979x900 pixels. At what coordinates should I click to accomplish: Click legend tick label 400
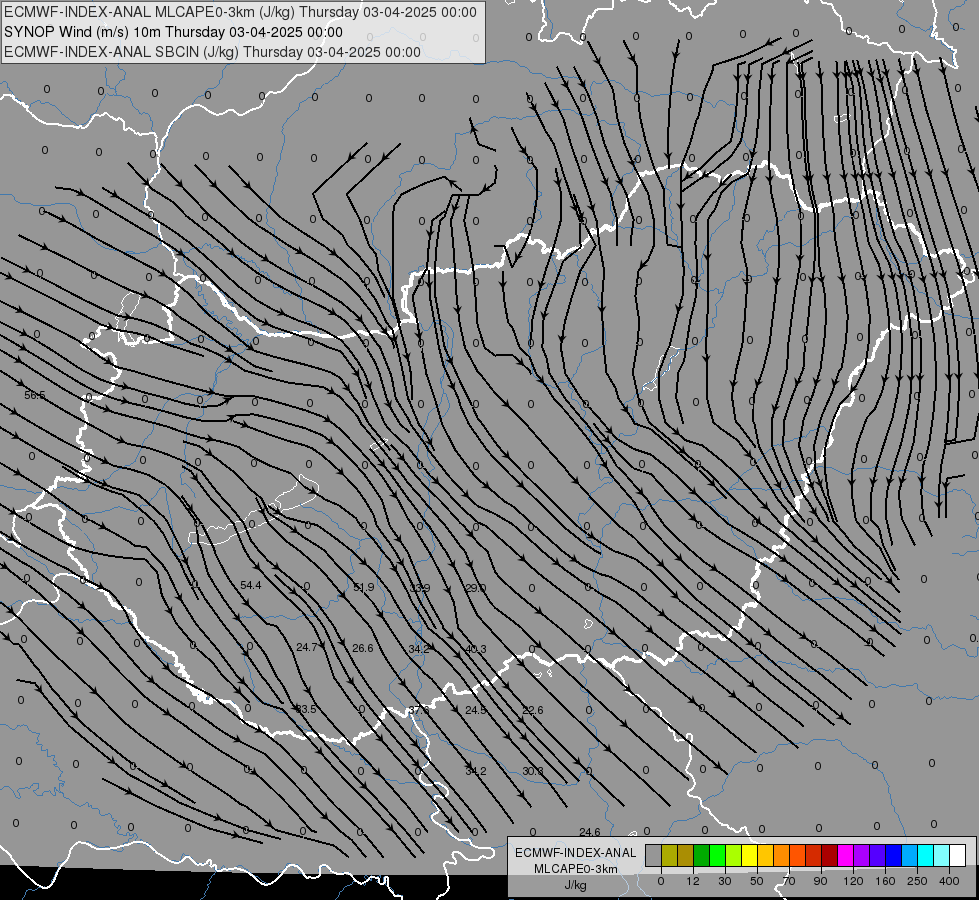949,881
